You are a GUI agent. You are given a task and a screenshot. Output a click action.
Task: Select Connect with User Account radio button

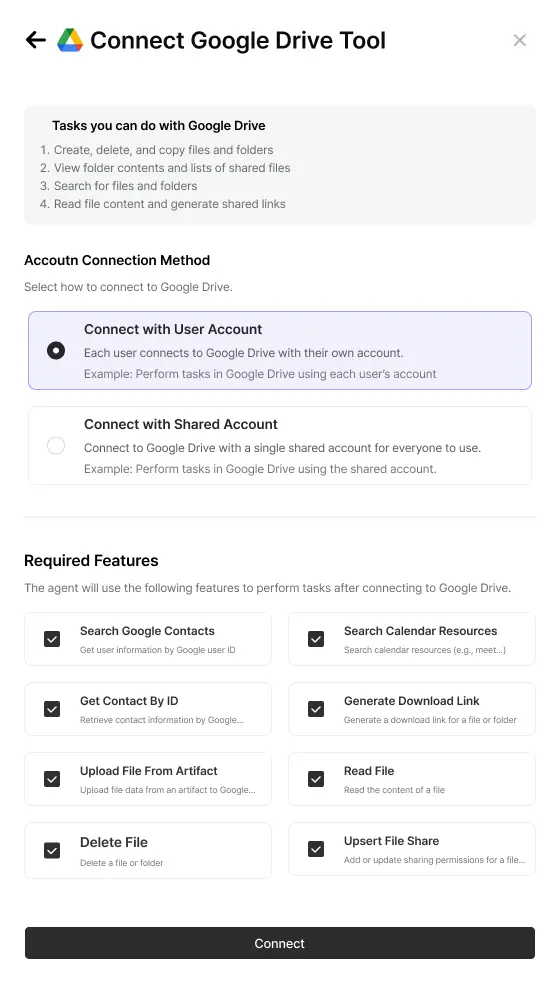pos(56,350)
